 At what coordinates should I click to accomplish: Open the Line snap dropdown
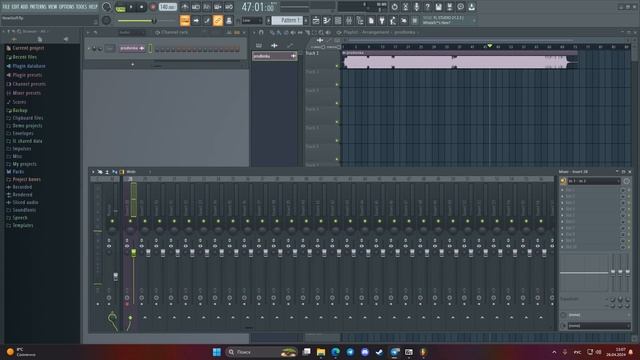tap(252, 20)
